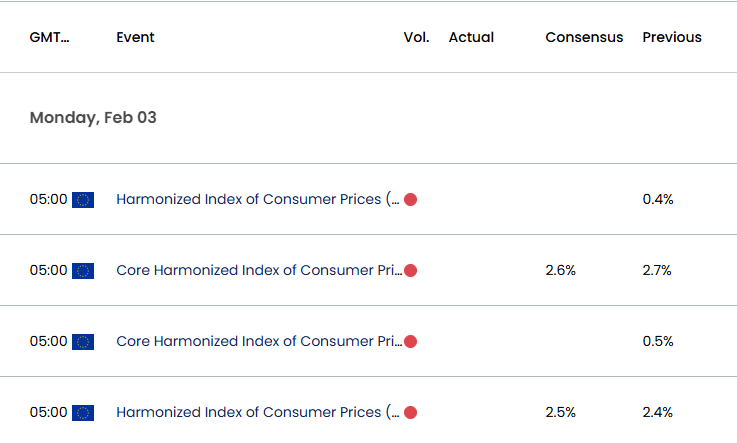The height and width of the screenshot is (443, 737).
Task: Click the Actual column header
Action: point(471,37)
